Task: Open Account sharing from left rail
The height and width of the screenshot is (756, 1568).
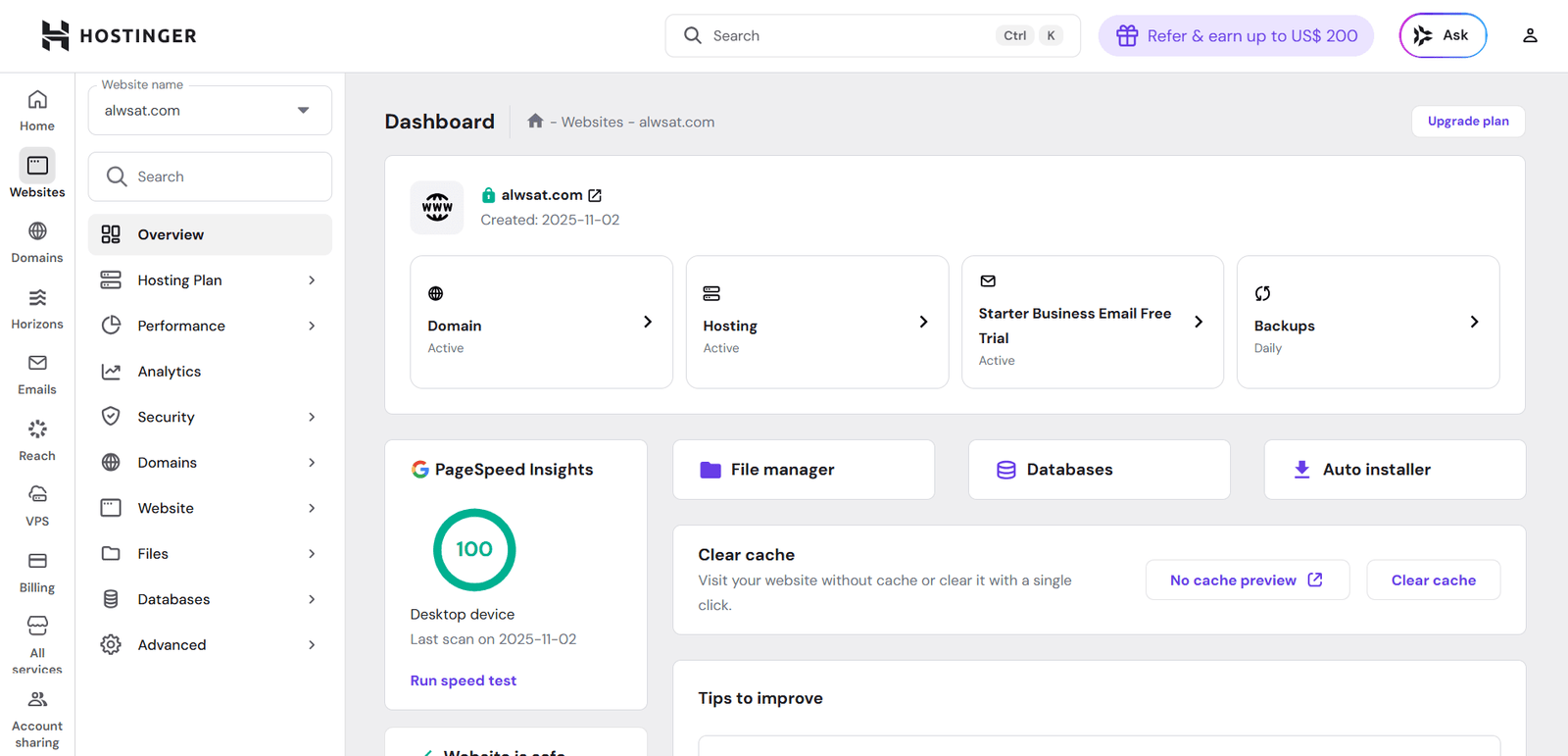Action: coord(37,718)
